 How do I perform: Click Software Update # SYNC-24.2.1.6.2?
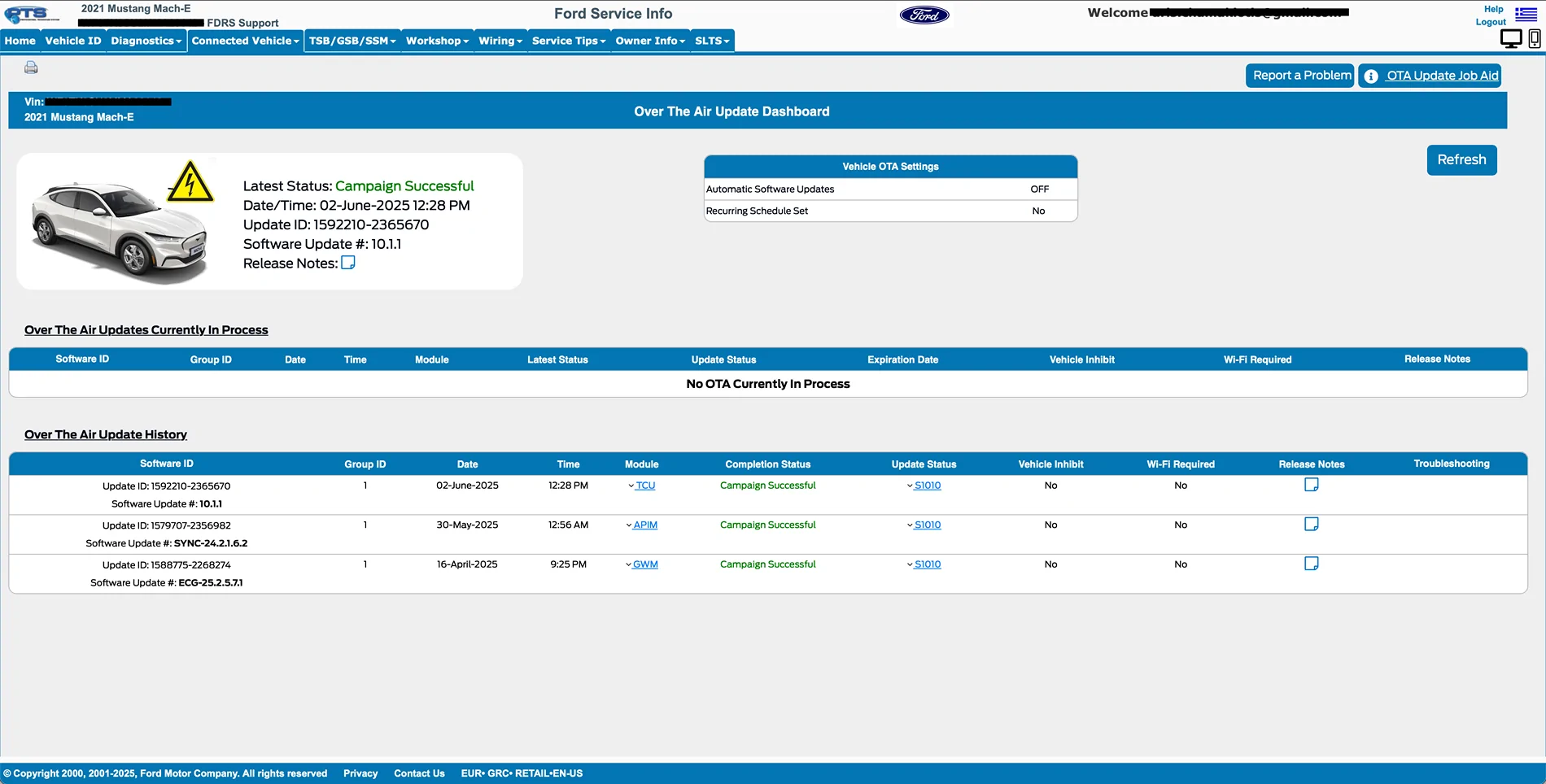pos(166,543)
